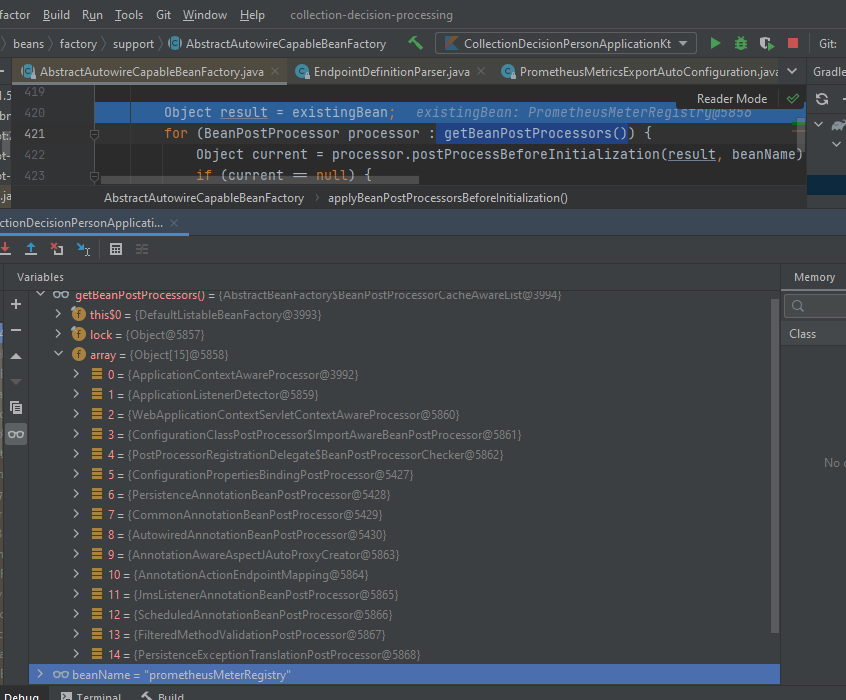This screenshot has width=846, height=700.
Task: Click the green Run button
Action: click(715, 43)
